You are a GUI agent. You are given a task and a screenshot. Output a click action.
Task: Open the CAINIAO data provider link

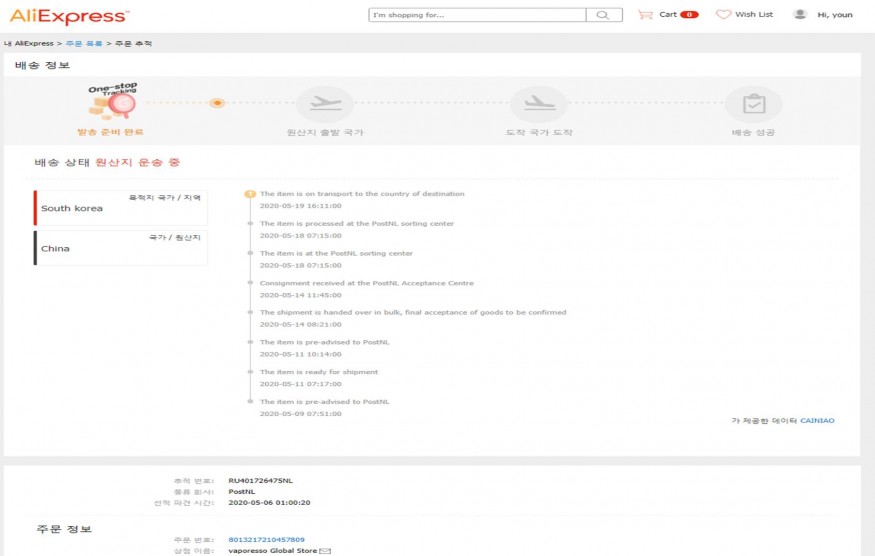(816, 421)
